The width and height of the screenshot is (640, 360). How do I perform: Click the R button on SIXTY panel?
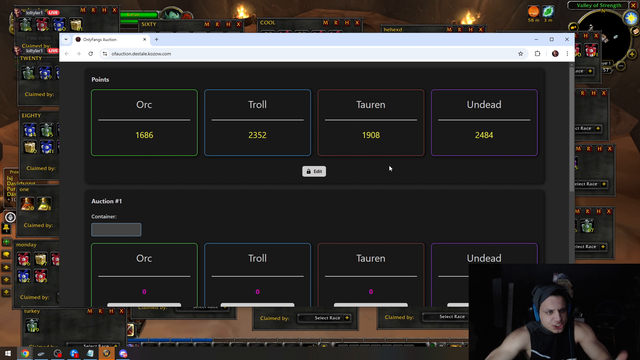(x=218, y=24)
